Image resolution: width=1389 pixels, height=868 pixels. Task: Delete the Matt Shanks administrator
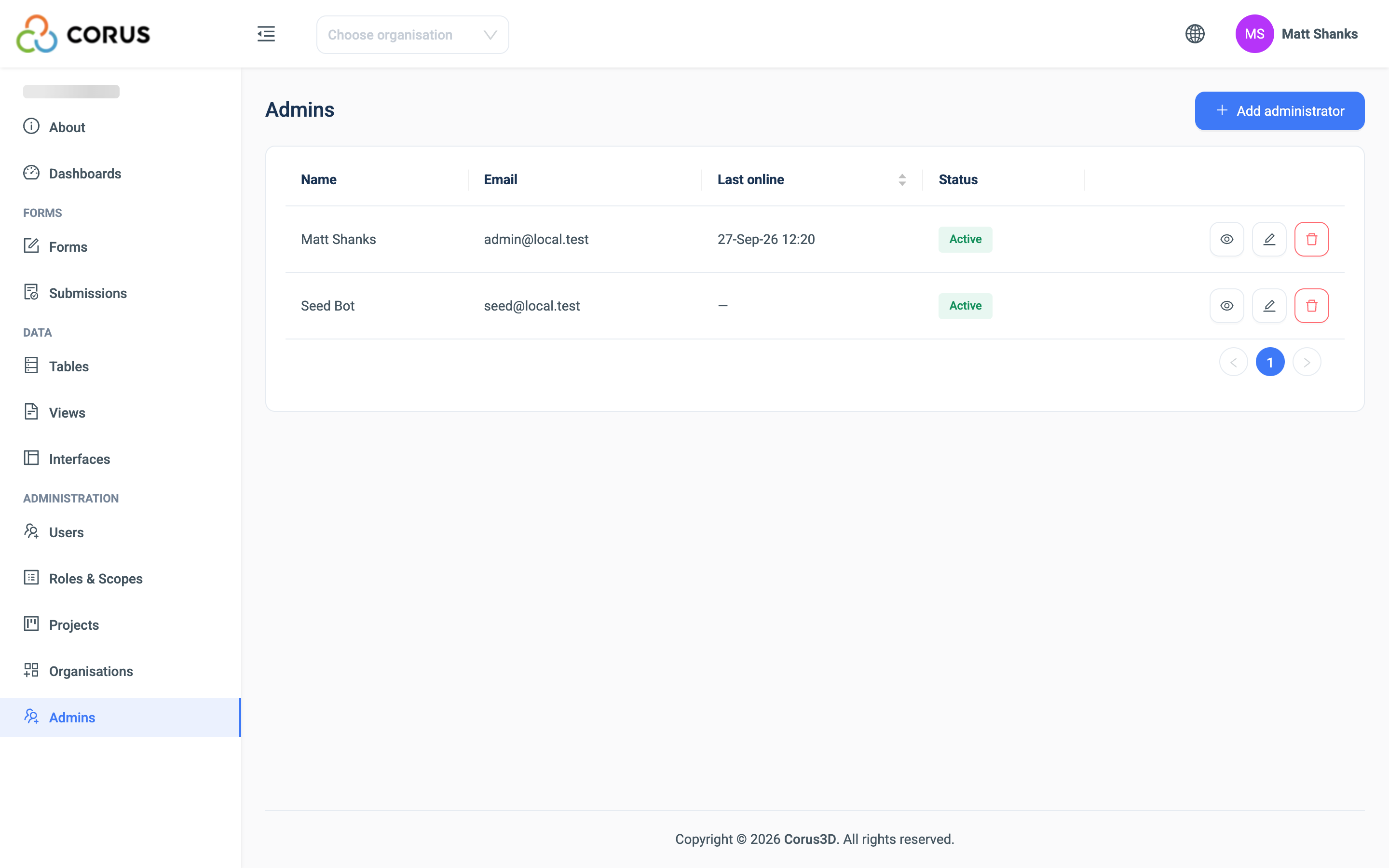tap(1311, 239)
